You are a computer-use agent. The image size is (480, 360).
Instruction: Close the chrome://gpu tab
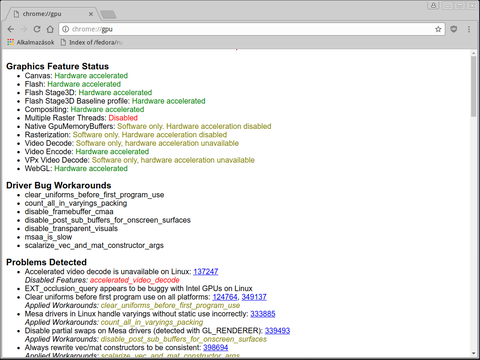[x=91, y=14]
